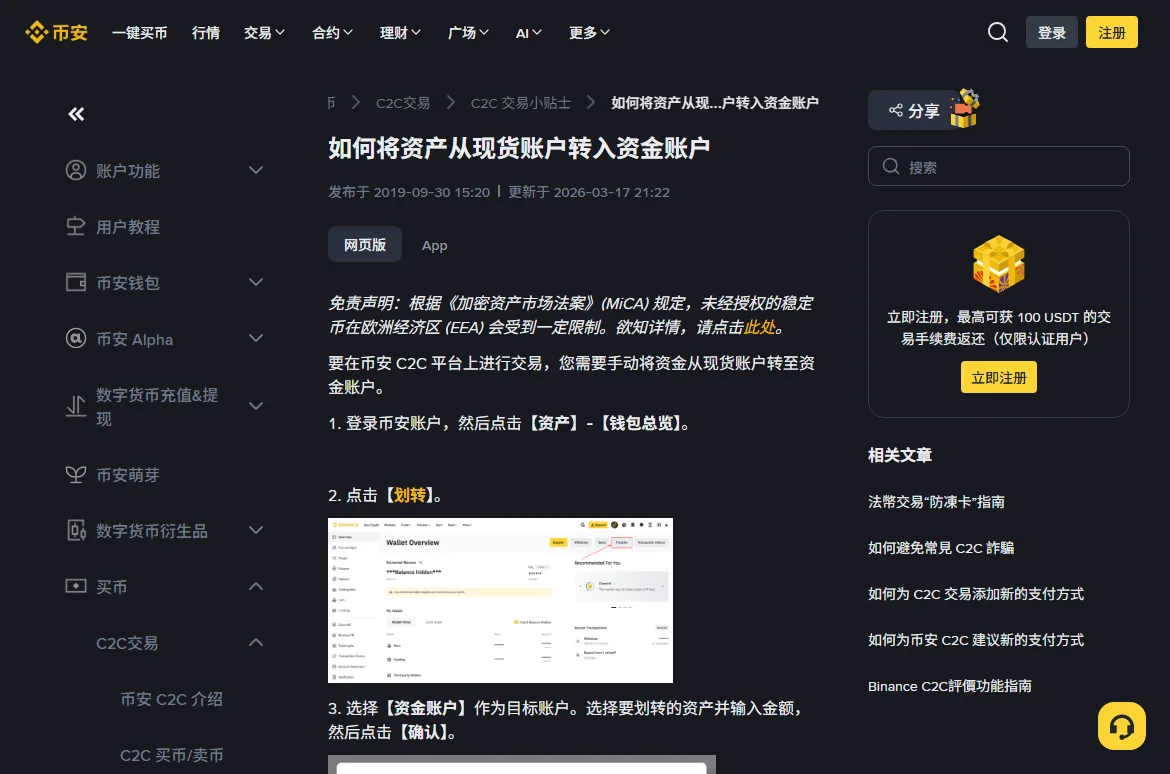Viewport: 1170px width, 774px height.
Task: Open related article 如何避免常見 C2C 詐騙
Action: [940, 548]
